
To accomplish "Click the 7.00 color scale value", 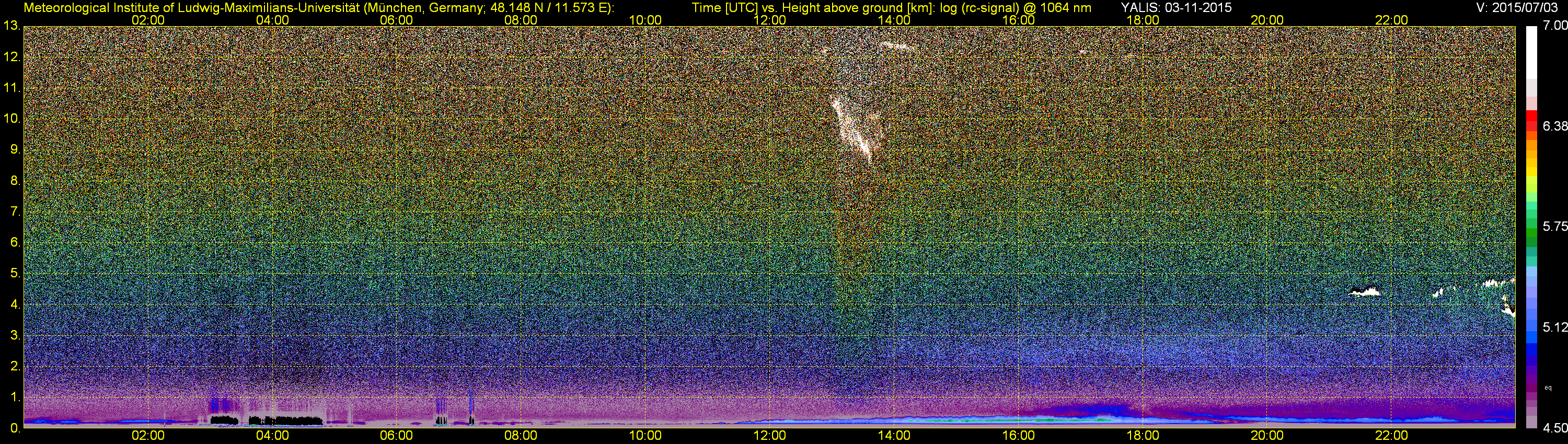I will [x=1554, y=26].
